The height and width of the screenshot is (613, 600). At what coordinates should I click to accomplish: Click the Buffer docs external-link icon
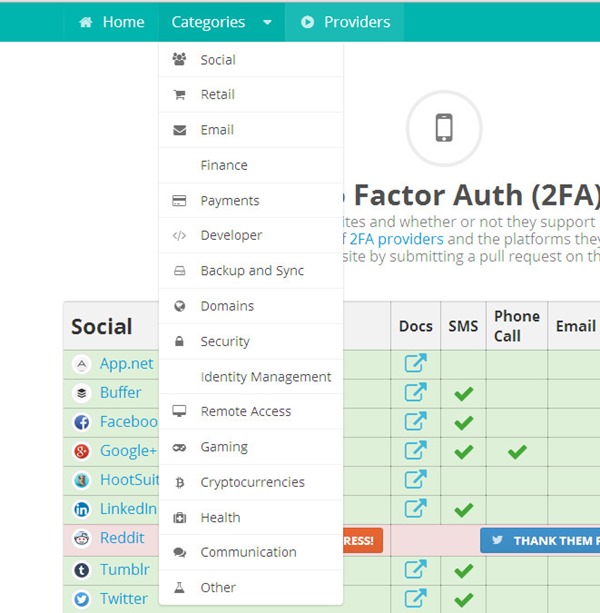coord(415,393)
